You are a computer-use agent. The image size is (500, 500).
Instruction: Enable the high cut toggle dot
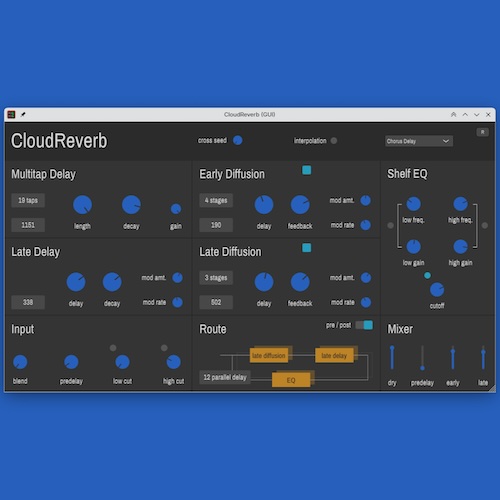tap(164, 348)
